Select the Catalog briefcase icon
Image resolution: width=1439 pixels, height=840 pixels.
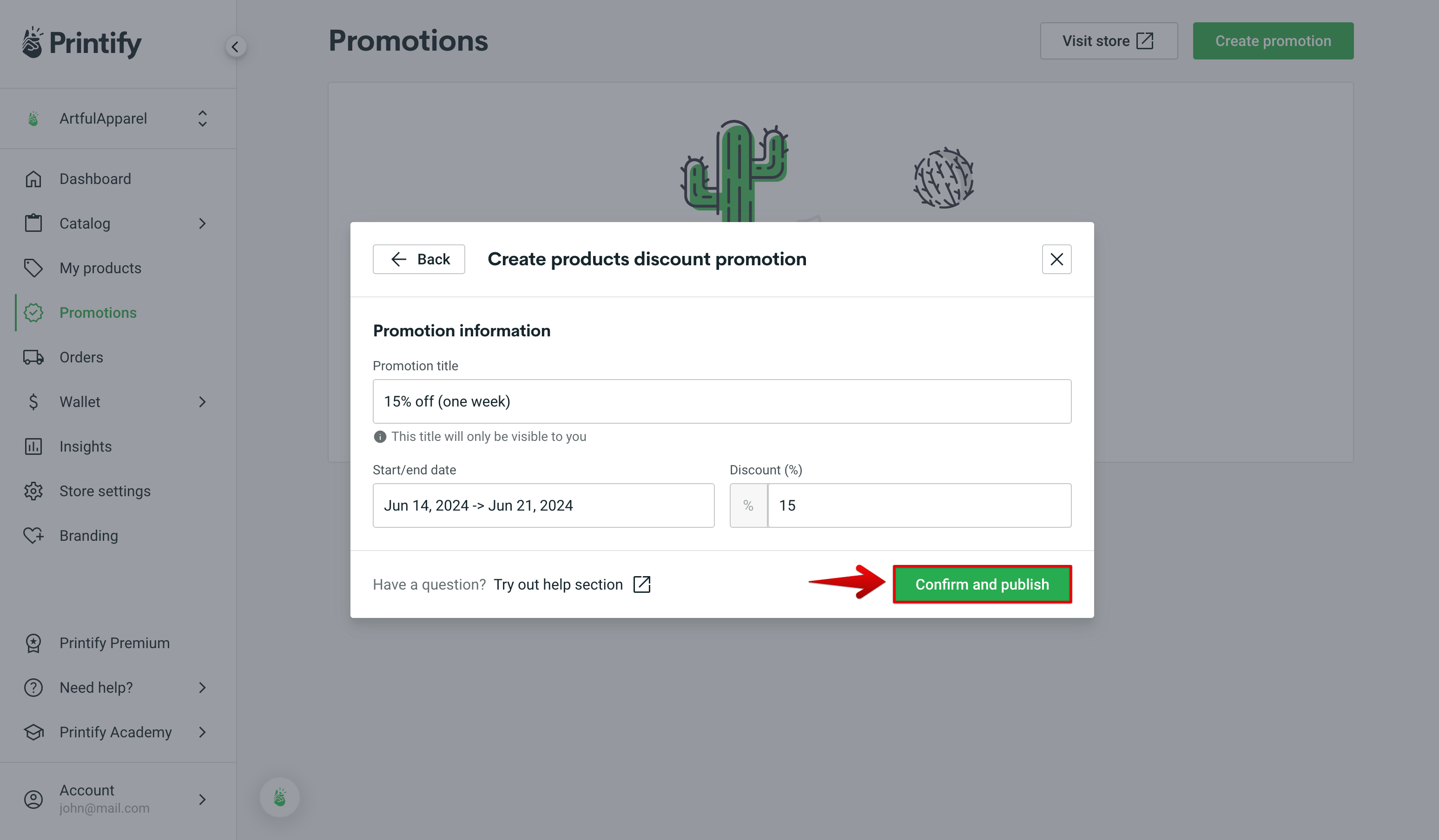pos(33,223)
